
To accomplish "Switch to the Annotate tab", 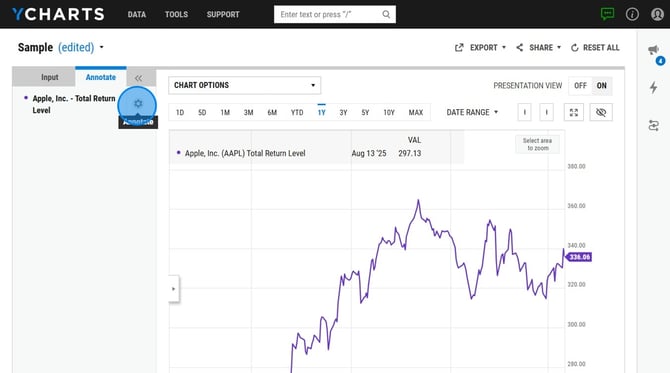I will 101,77.
